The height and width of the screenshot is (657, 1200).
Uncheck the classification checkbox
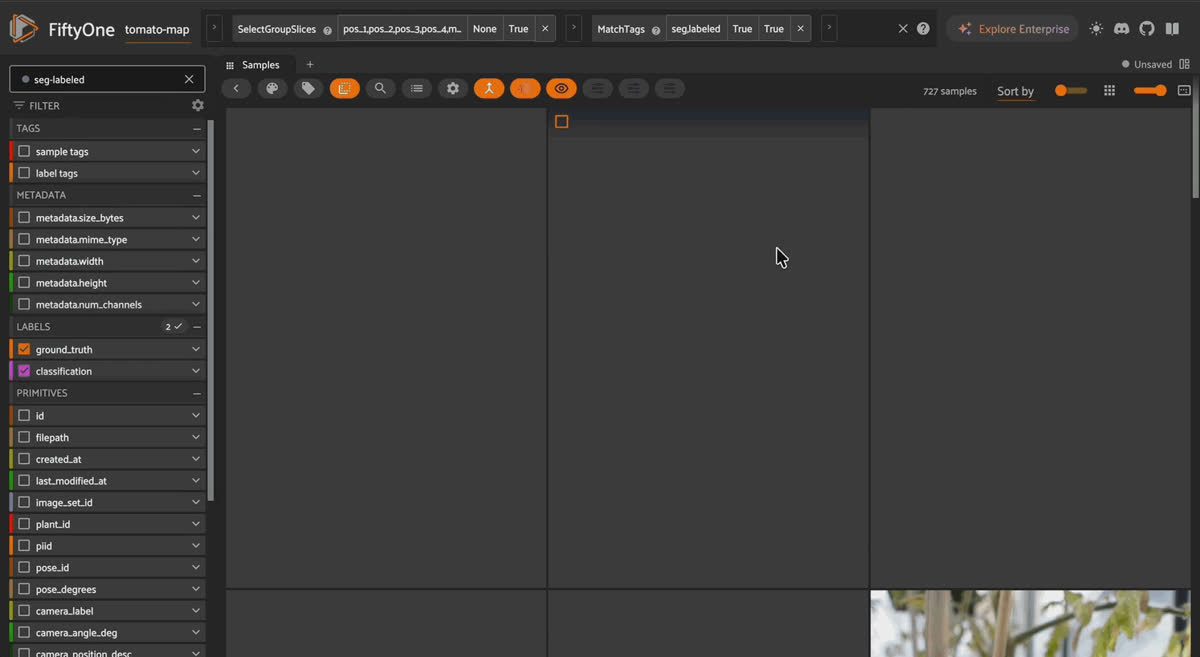click(24, 371)
